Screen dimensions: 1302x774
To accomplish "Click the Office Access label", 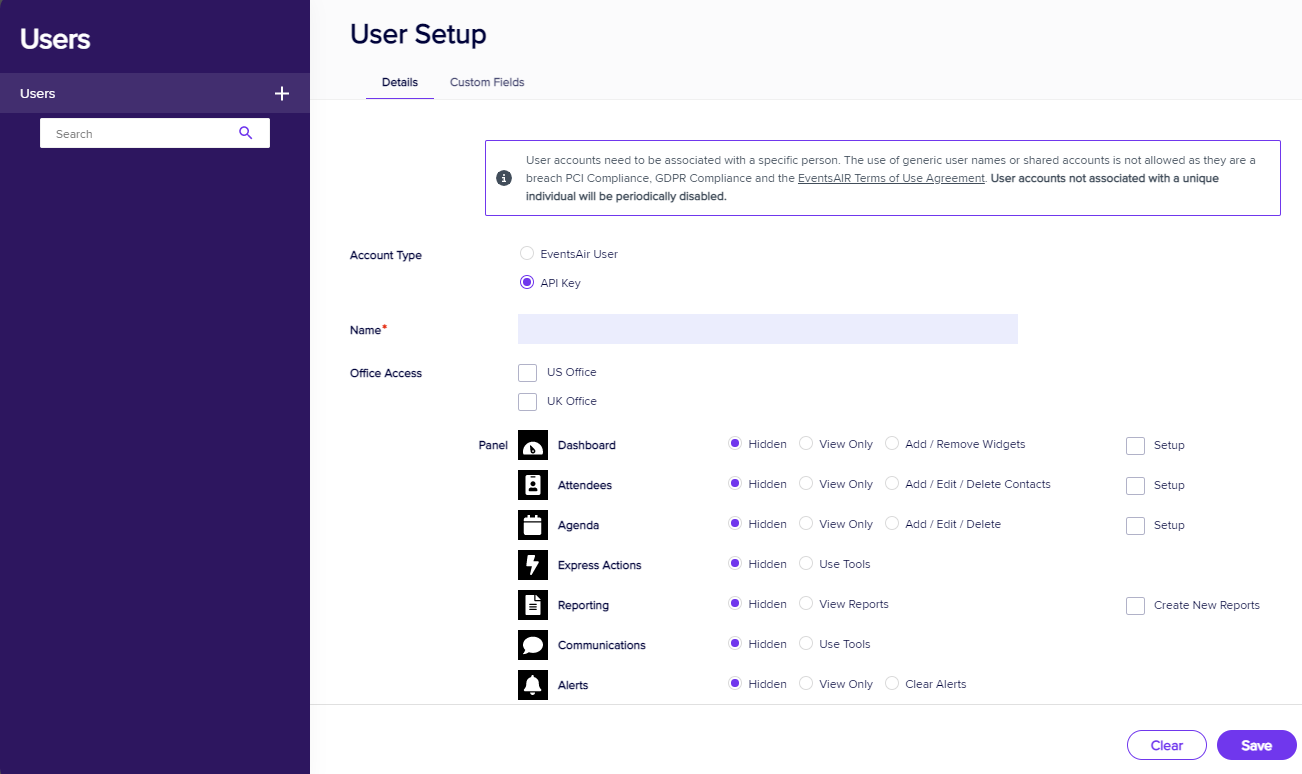I will tap(386, 373).
